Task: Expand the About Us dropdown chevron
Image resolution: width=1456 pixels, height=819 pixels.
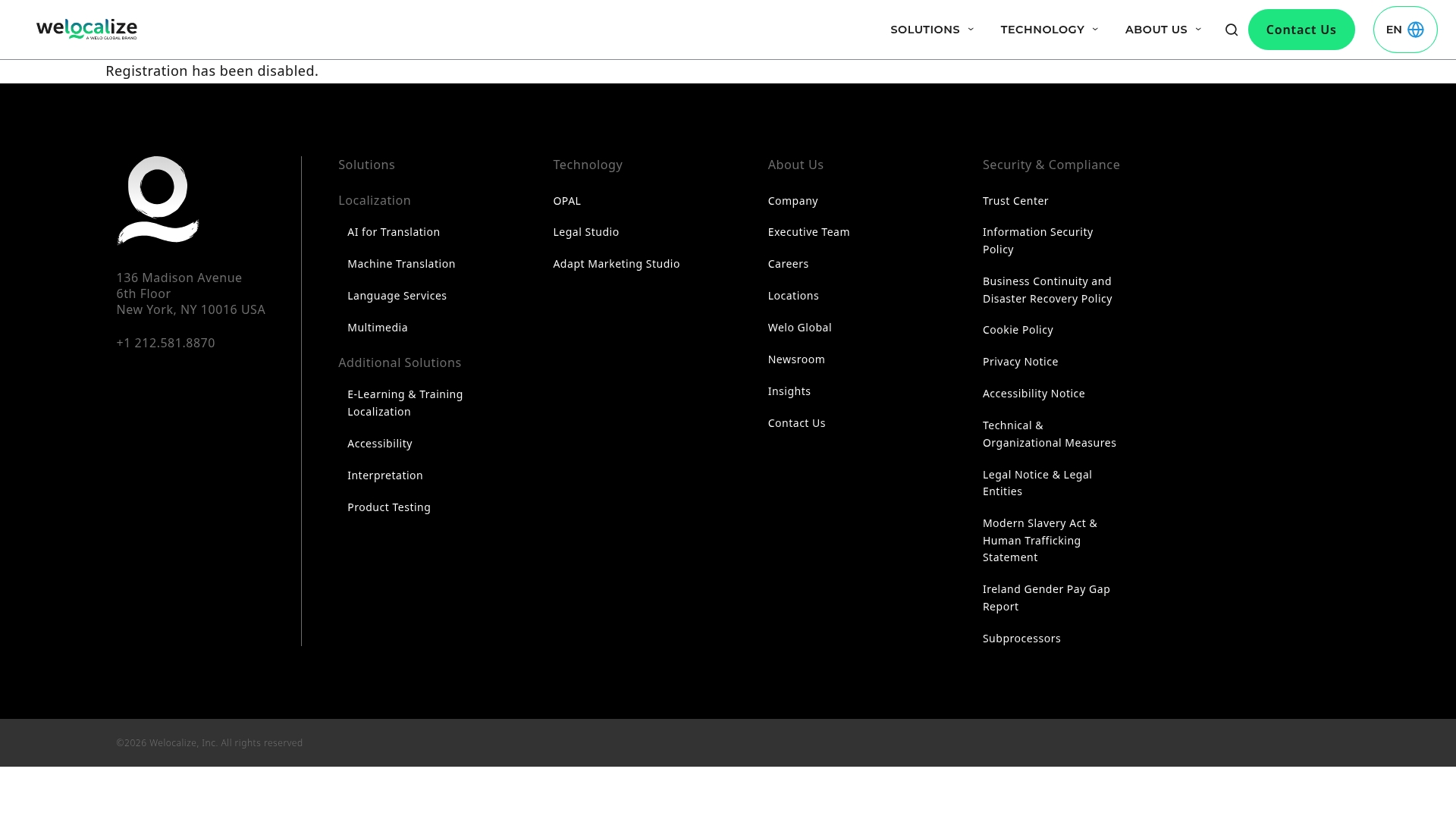Action: pyautogui.click(x=1198, y=30)
